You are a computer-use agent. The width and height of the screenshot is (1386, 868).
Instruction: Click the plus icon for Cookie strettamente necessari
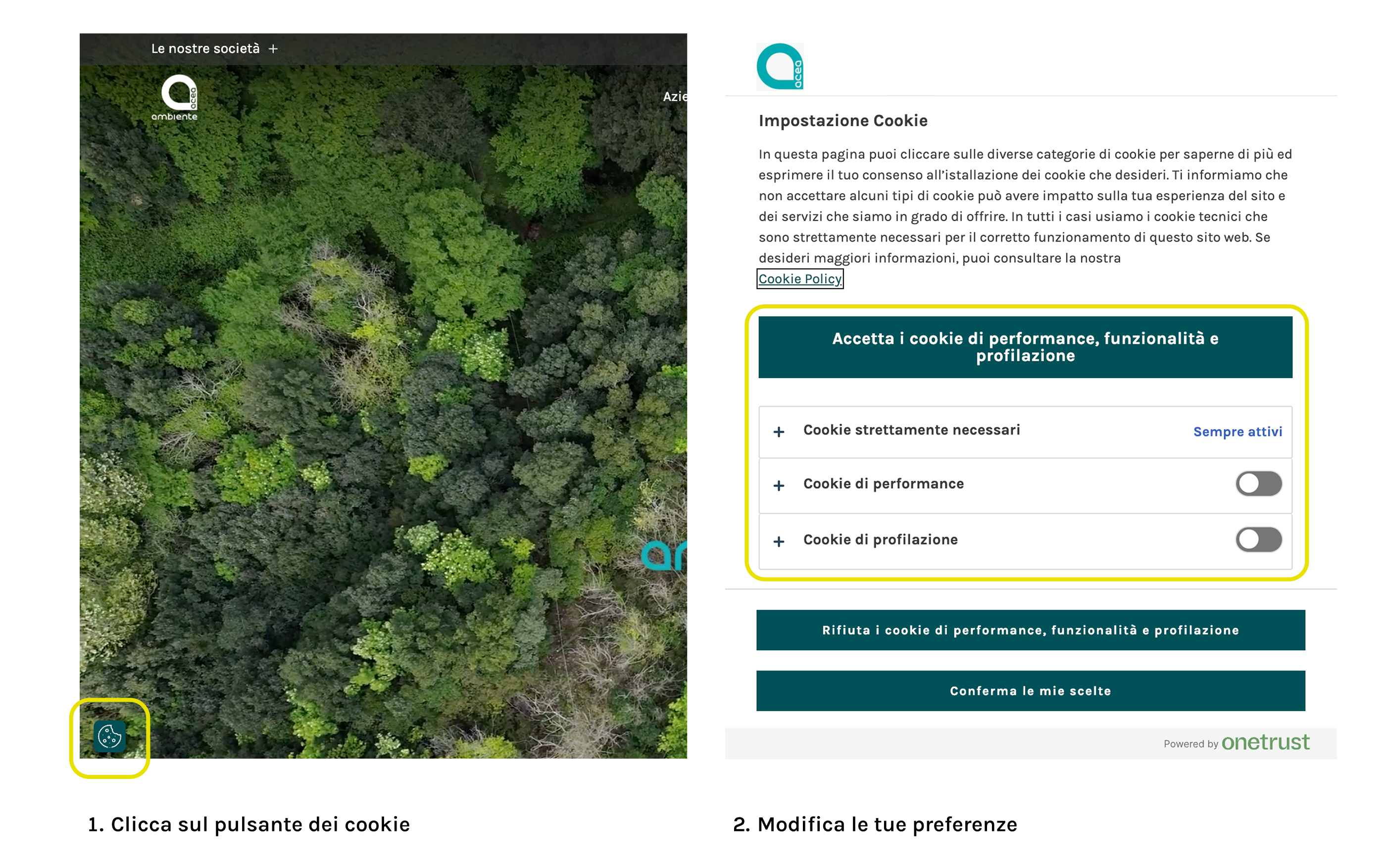click(x=779, y=432)
